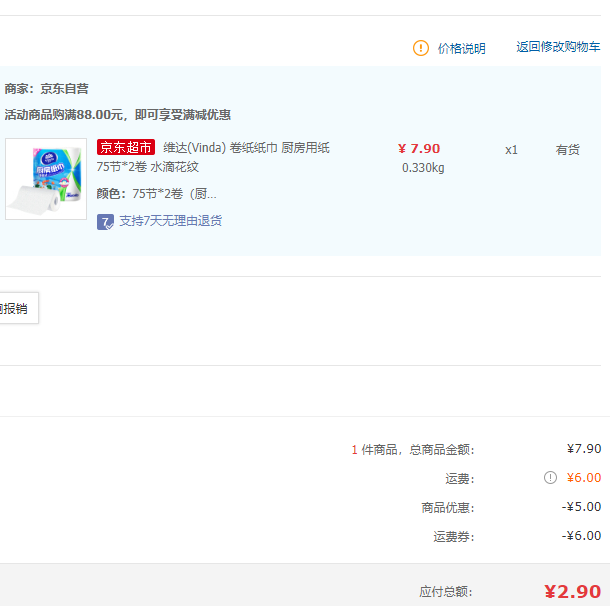
Task: Click the 总商品金额 label
Action: (442, 450)
